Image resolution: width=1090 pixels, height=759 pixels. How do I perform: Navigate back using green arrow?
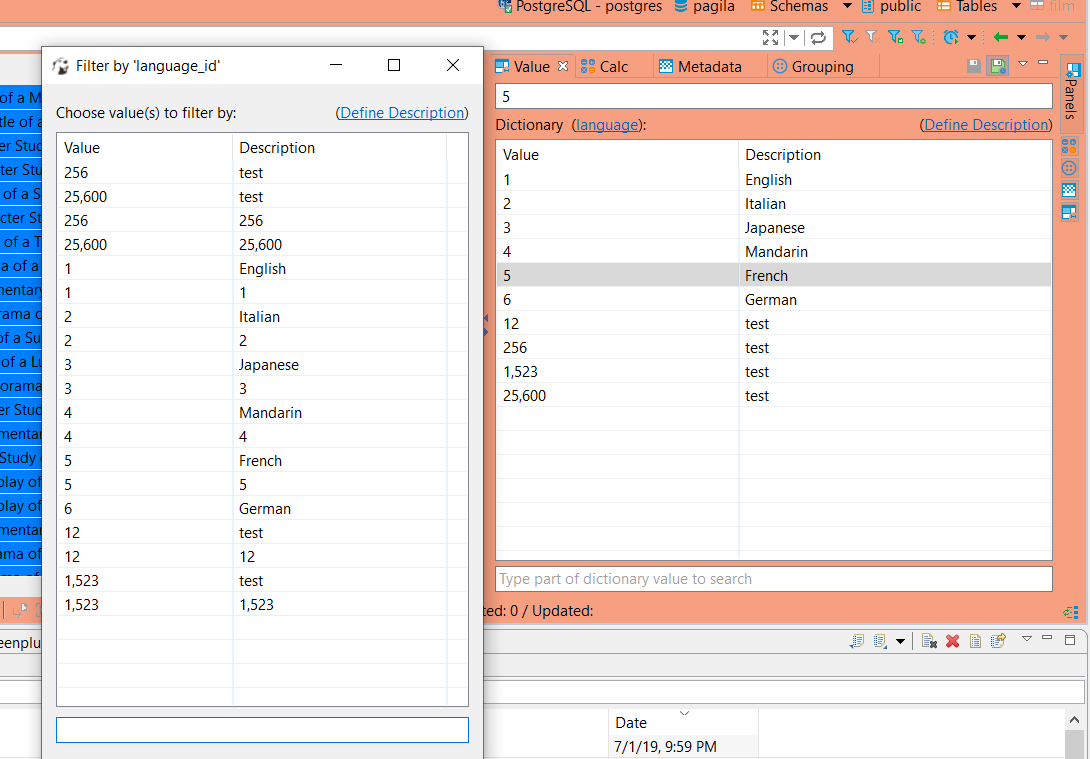click(999, 36)
